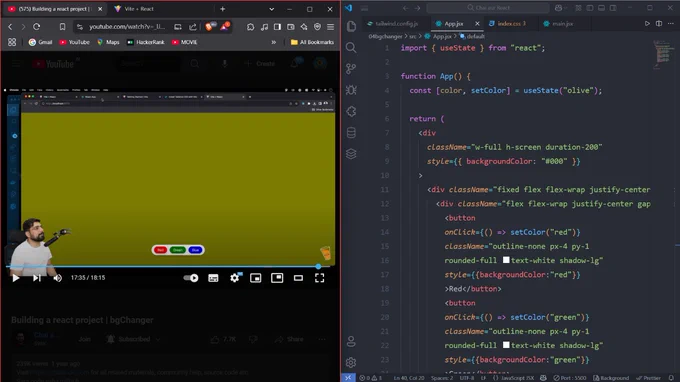Open Gmail bookmark
Image resolution: width=680 pixels, height=382 pixels.
(40, 42)
